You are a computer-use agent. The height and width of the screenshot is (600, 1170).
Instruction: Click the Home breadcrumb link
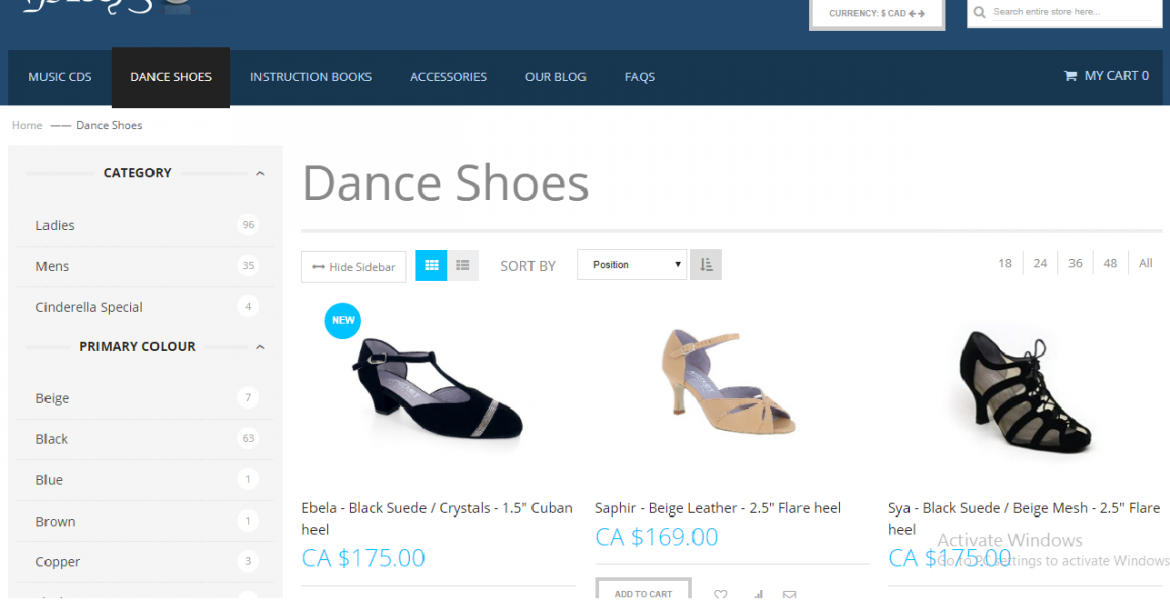click(27, 125)
